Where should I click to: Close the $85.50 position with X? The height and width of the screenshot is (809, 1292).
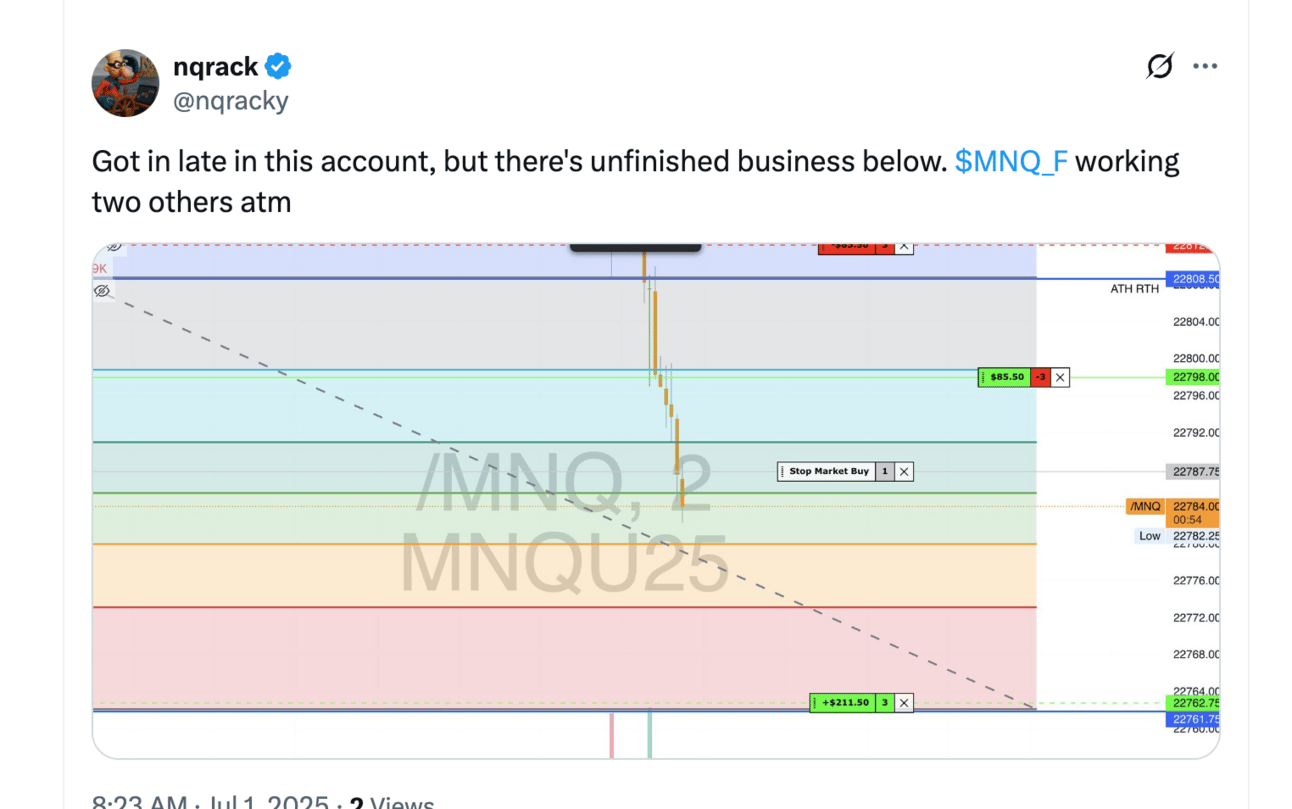[1060, 377]
